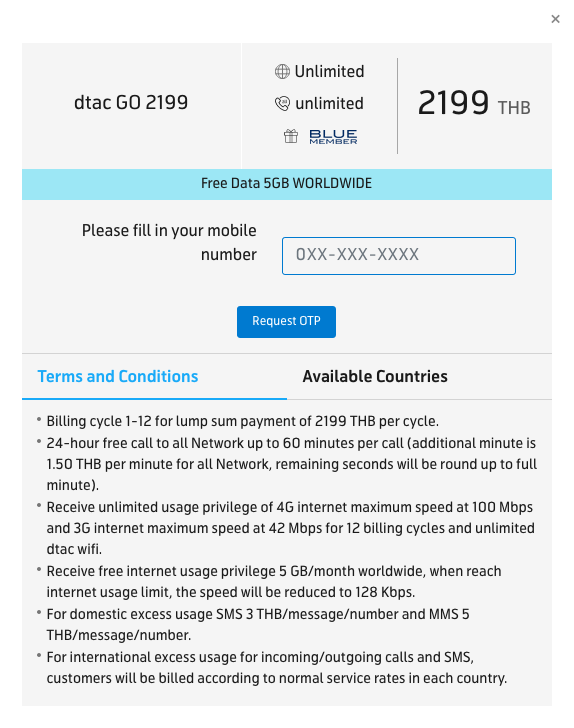This screenshot has width=574, height=728.
Task: Click the billing cycle 1-12 term
Action: (x=242, y=421)
